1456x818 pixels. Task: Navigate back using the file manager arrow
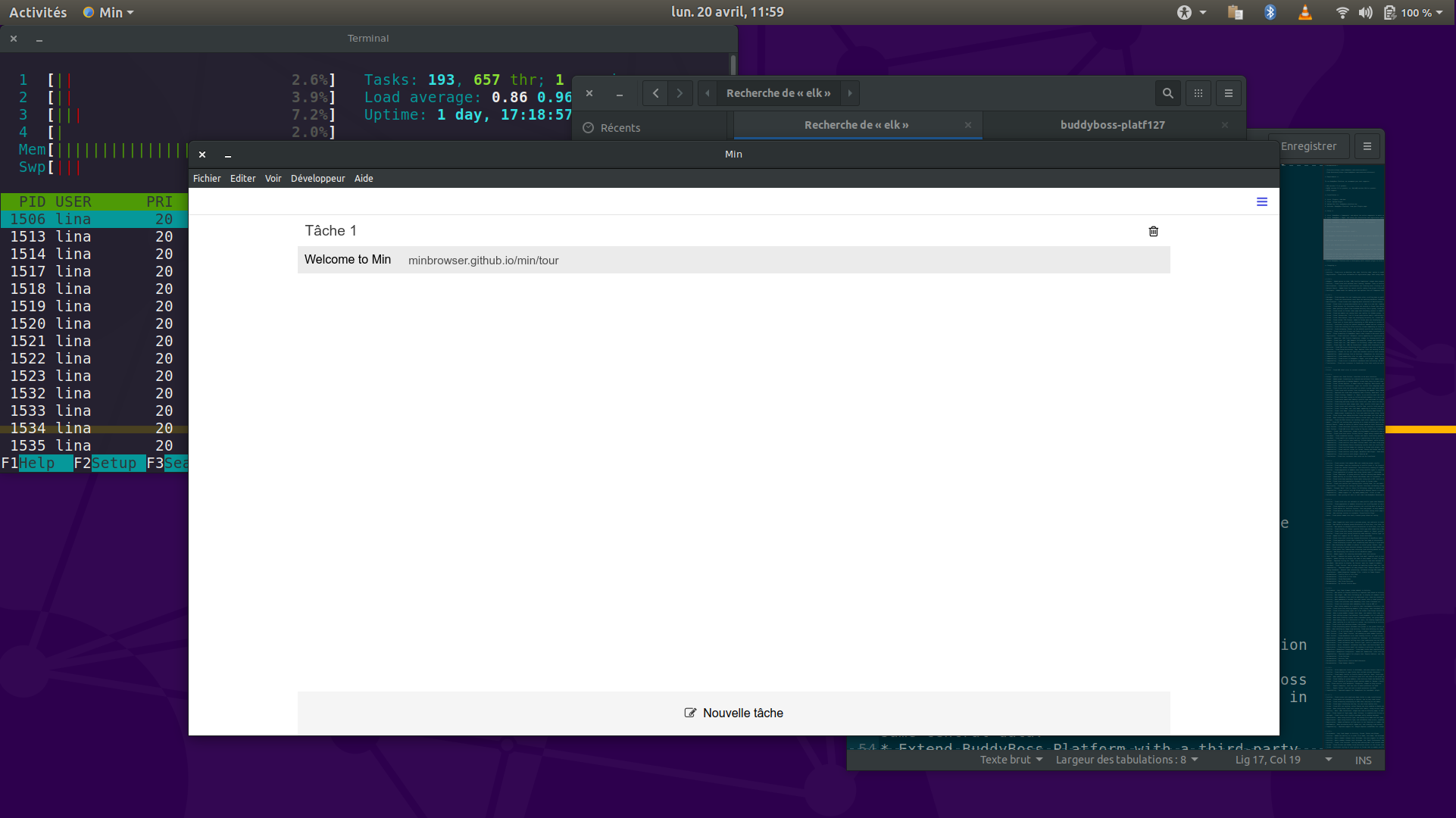coord(655,93)
